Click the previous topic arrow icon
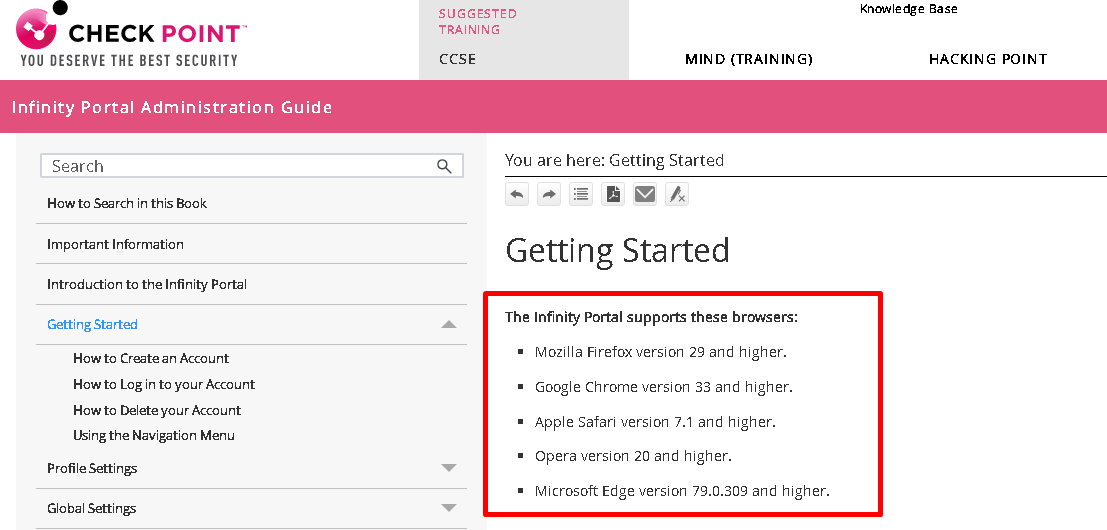This screenshot has height=530, width=1107. [517, 194]
